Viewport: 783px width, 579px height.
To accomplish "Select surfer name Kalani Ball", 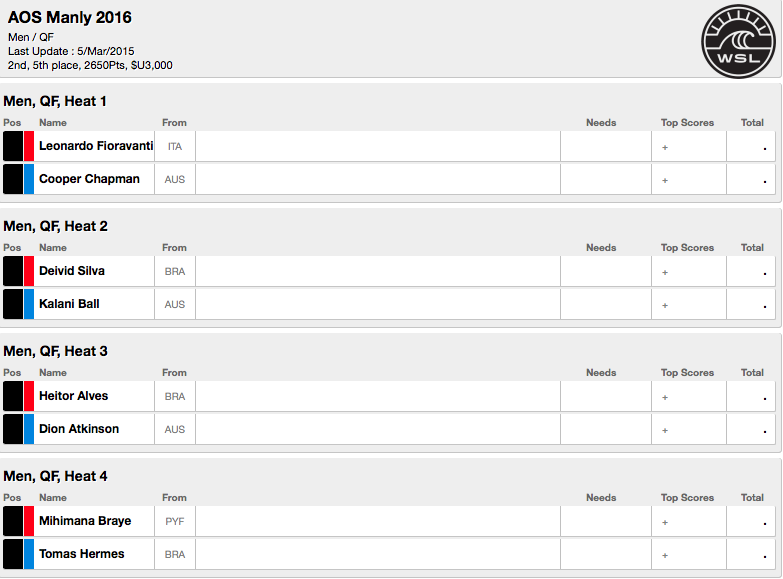I will (69, 304).
